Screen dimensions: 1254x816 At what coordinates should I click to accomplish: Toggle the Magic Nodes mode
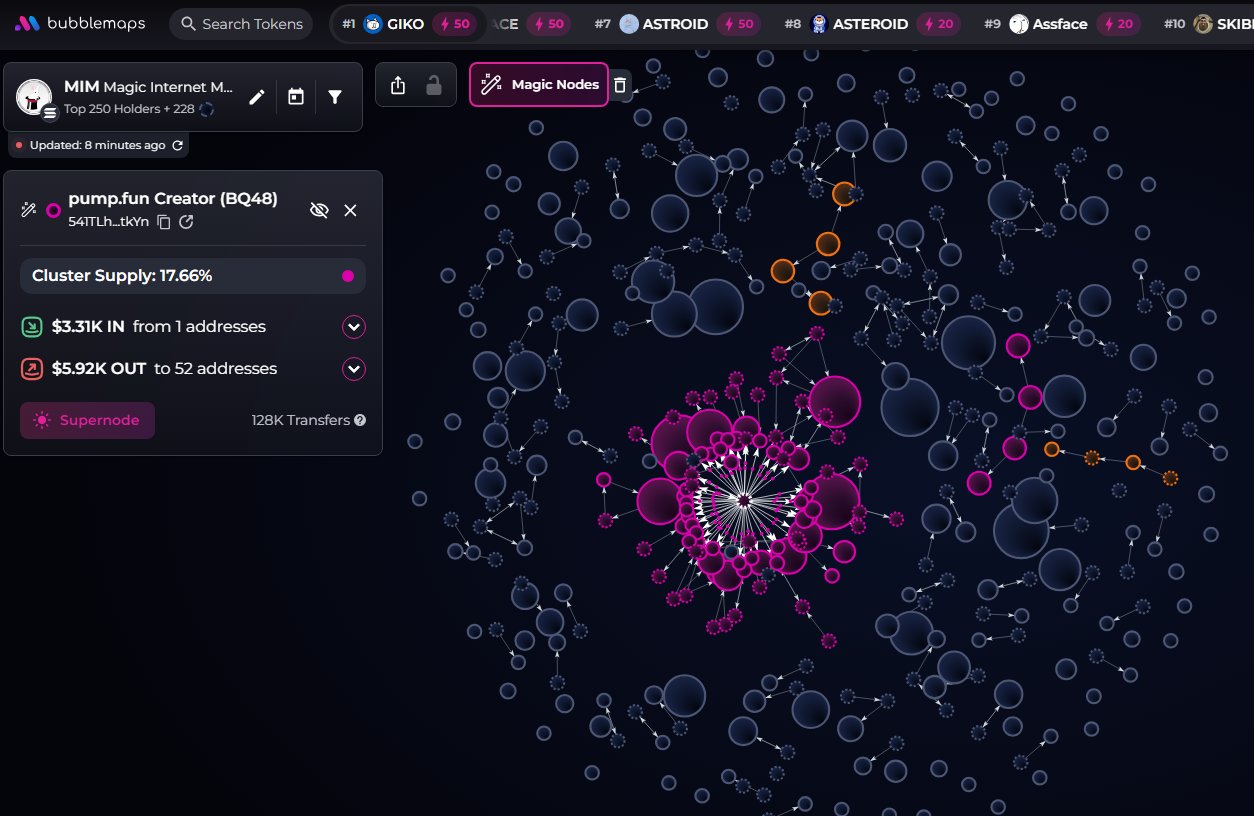coord(539,85)
